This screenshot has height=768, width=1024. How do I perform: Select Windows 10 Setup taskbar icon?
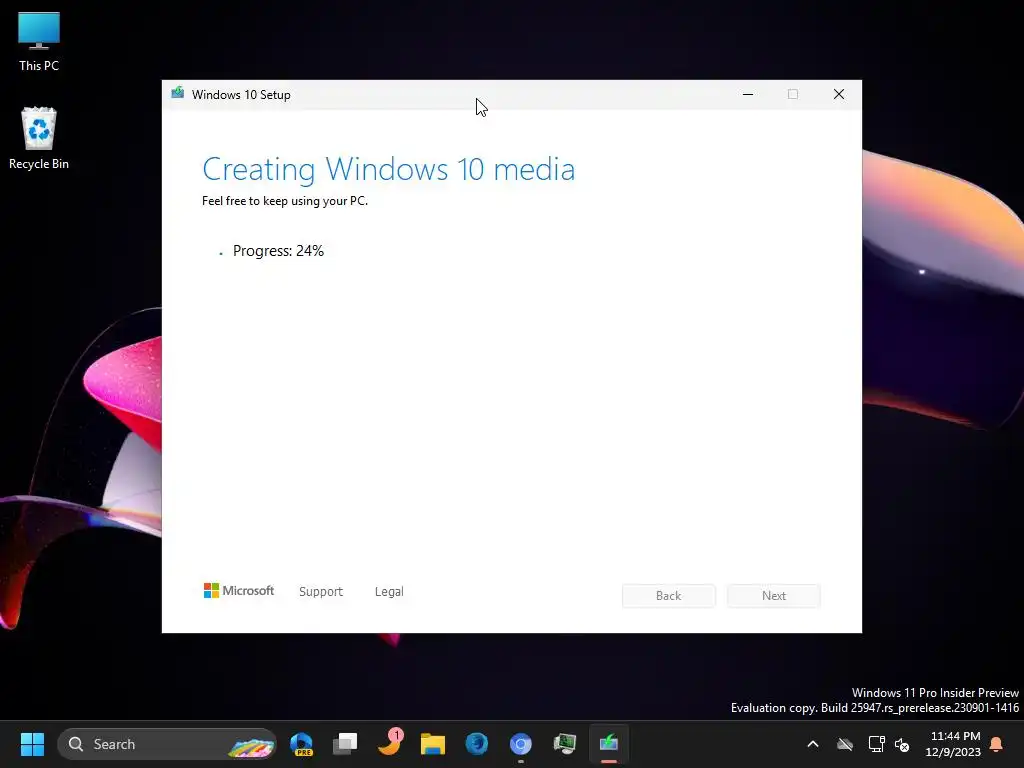609,743
